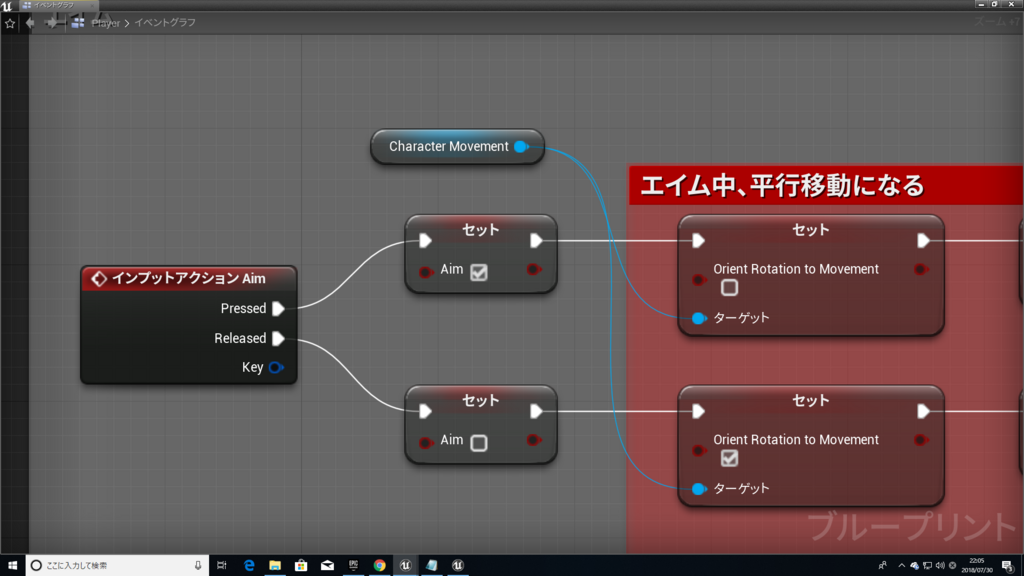Uncheck the Aim checkbox in the top Set node
The image size is (1024, 576).
(x=481, y=269)
